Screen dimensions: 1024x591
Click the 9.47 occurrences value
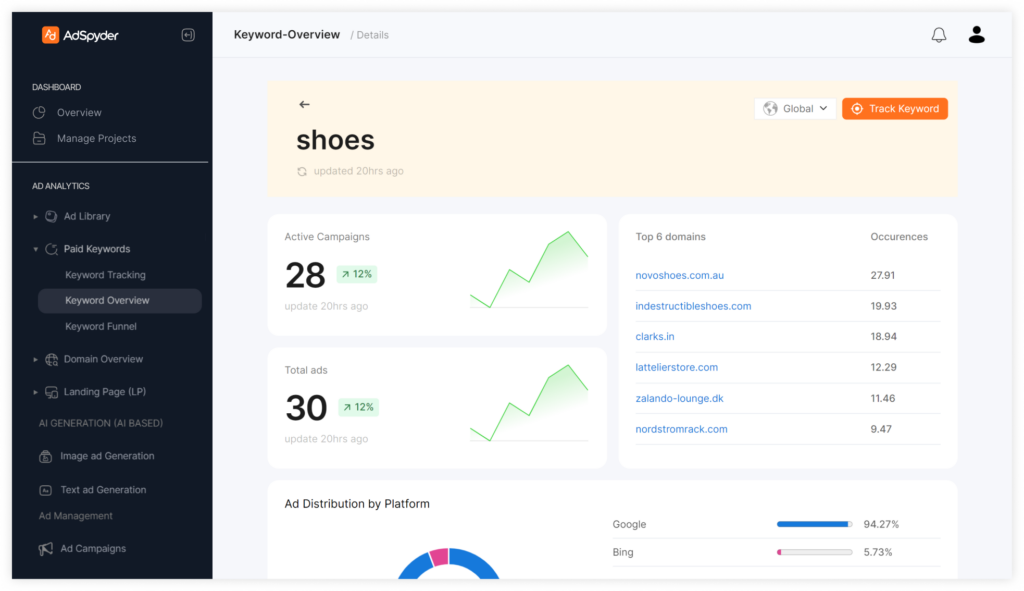pyautogui.click(x=880, y=429)
